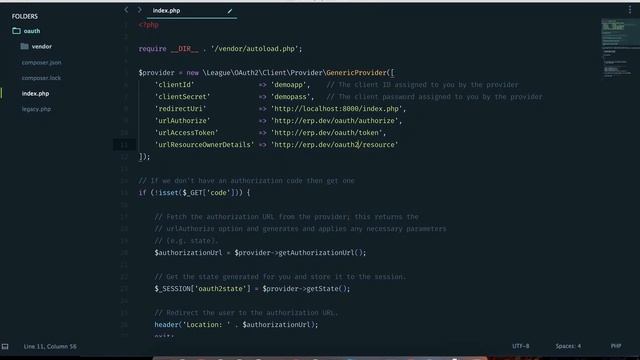
Task: Click the $_SESSION['oauth2state'] assignment
Action: click(202, 289)
